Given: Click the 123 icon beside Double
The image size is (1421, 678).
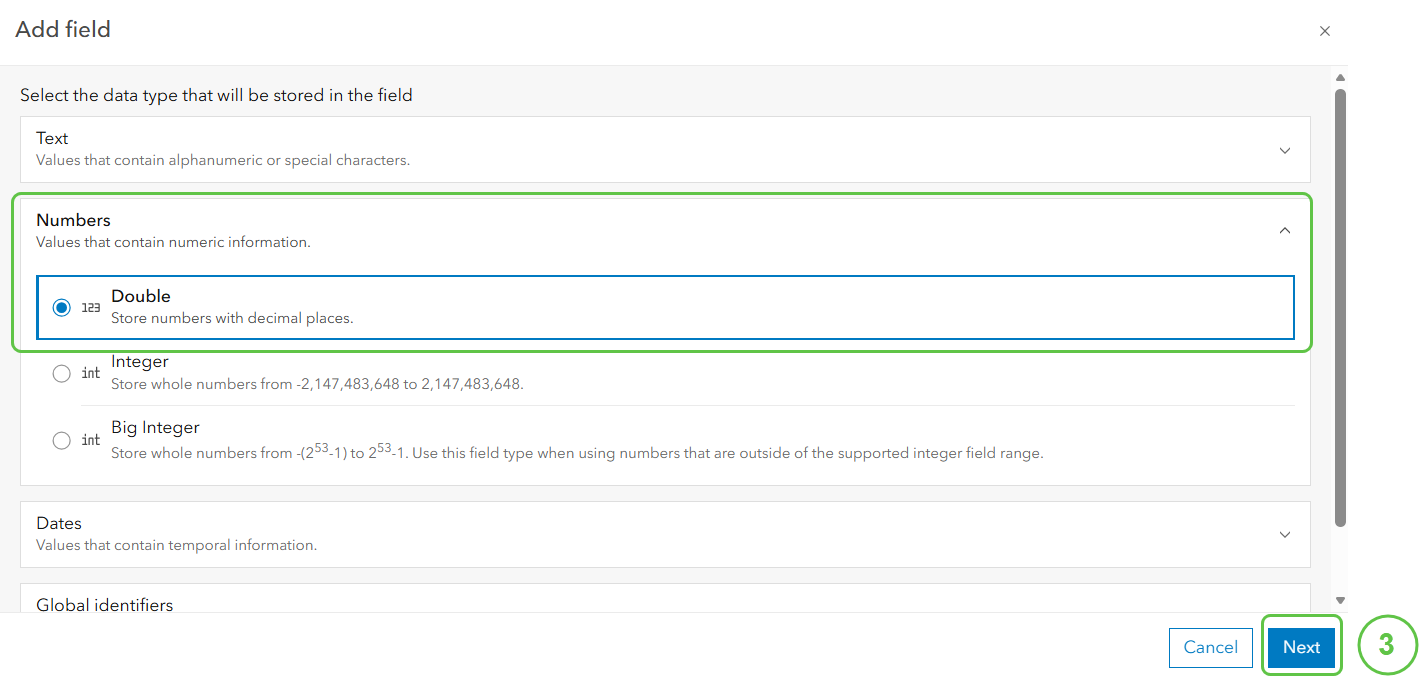Looking at the screenshot, I should point(90,308).
